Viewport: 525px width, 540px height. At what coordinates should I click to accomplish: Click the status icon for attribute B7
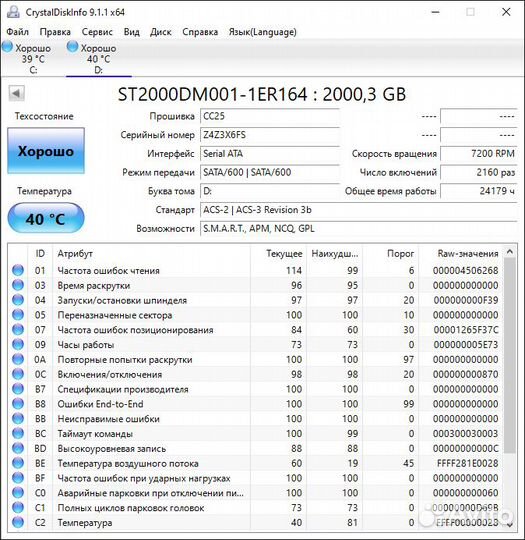click(x=18, y=389)
